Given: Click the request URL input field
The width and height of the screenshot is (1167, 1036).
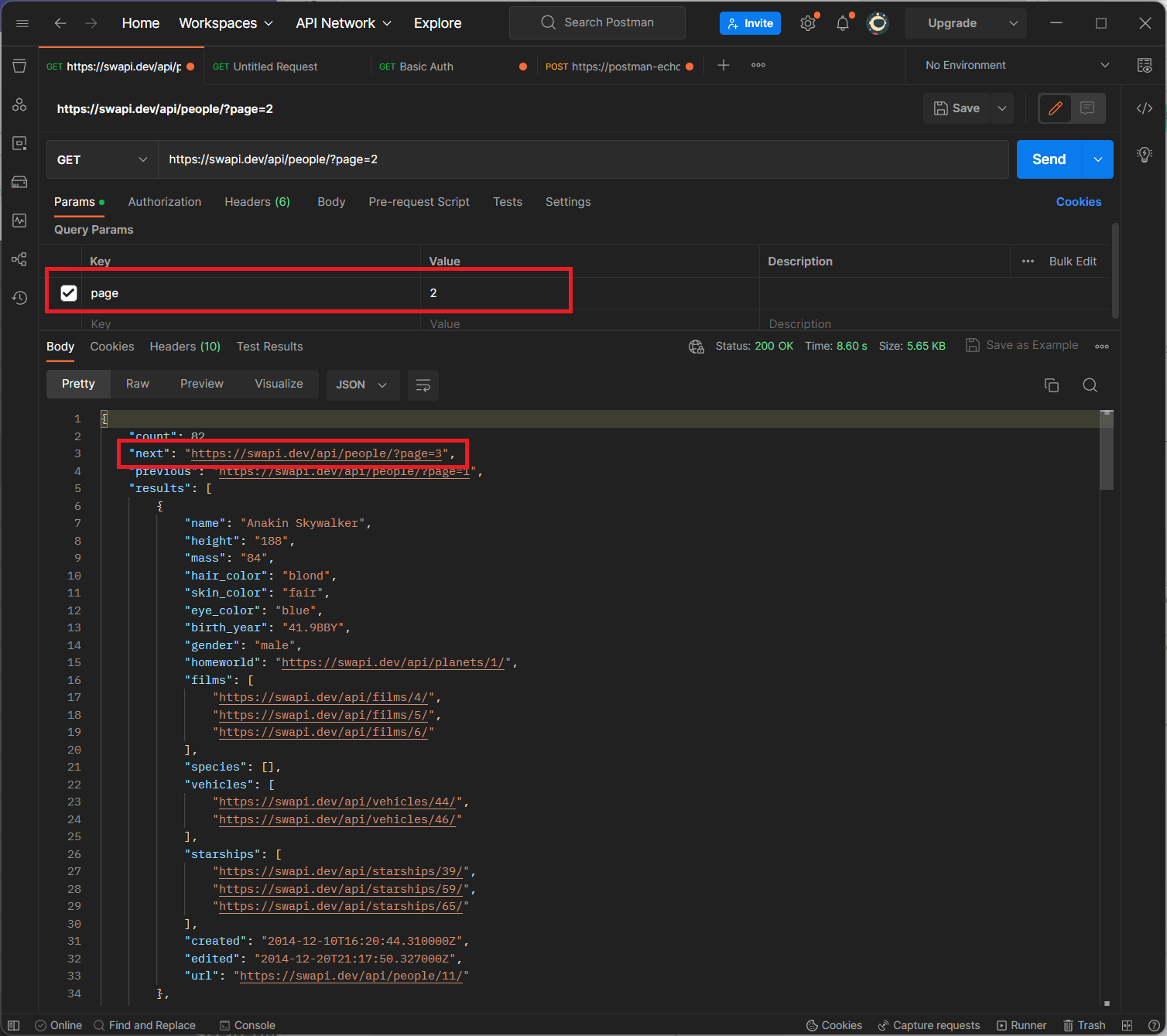Looking at the screenshot, I should pyautogui.click(x=580, y=159).
